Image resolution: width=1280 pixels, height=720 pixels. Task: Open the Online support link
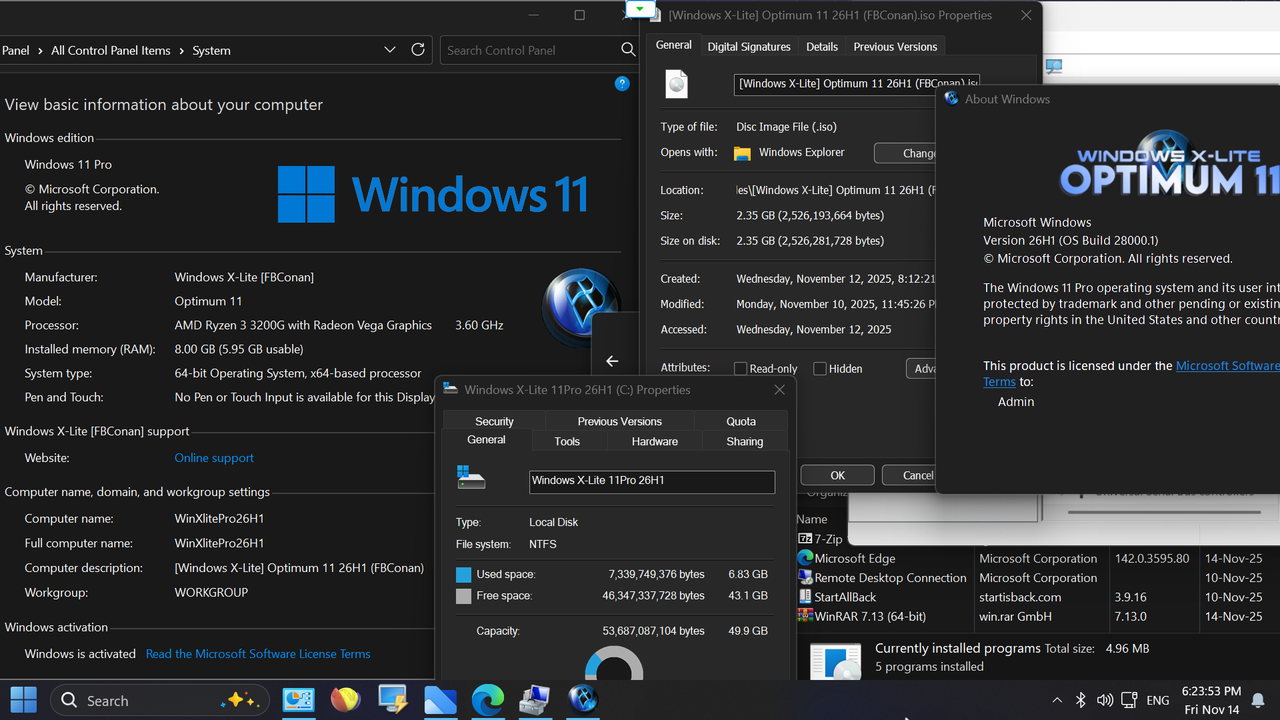click(213, 457)
